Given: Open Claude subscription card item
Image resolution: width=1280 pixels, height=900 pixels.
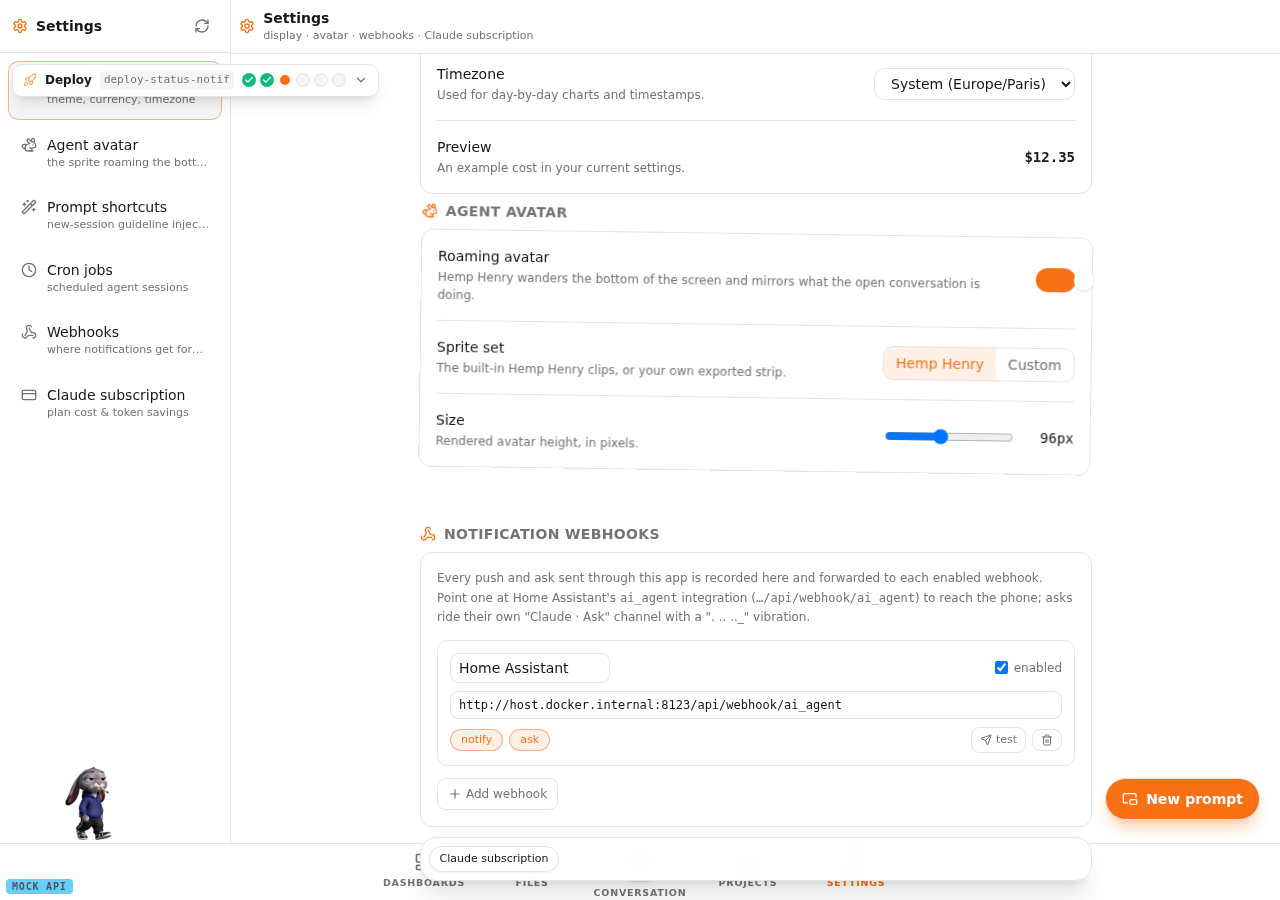Looking at the screenshot, I should pyautogui.click(x=115, y=402).
